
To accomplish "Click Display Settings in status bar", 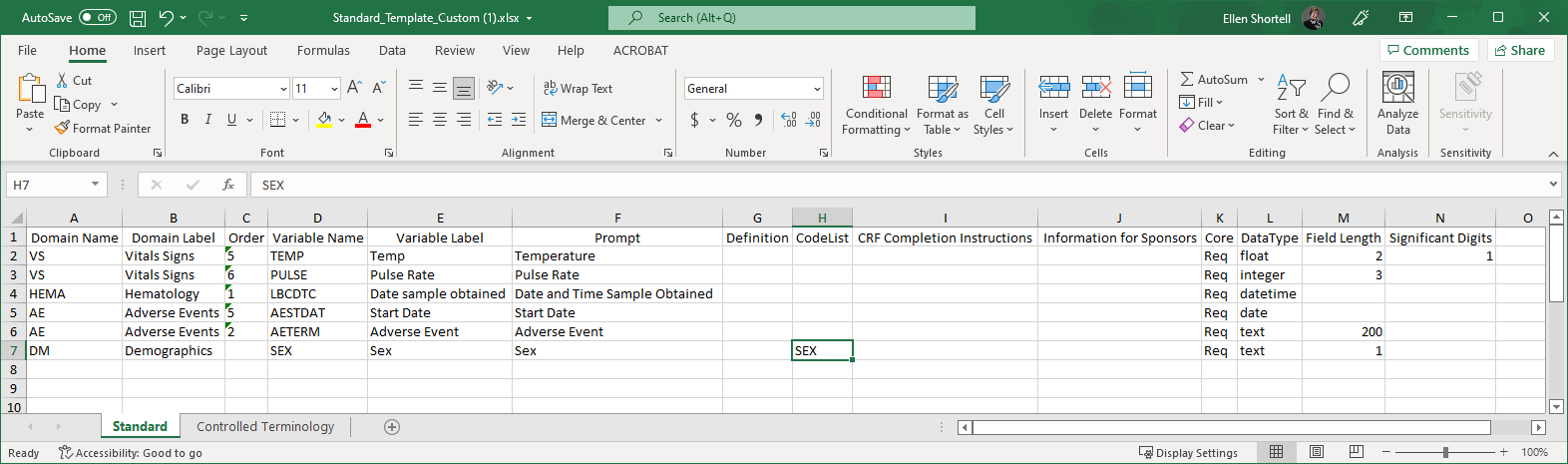I will (1188, 452).
